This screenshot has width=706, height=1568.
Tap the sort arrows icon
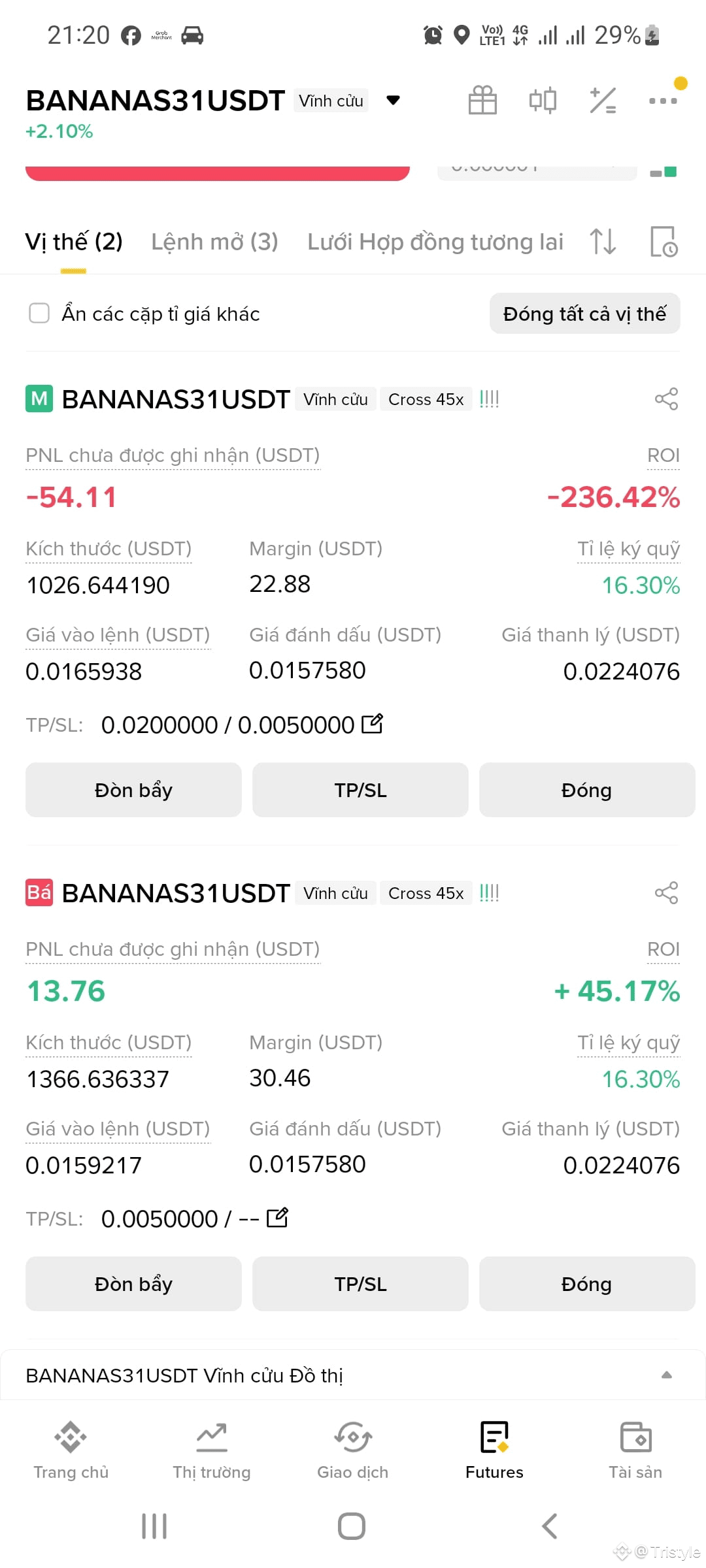tap(603, 242)
